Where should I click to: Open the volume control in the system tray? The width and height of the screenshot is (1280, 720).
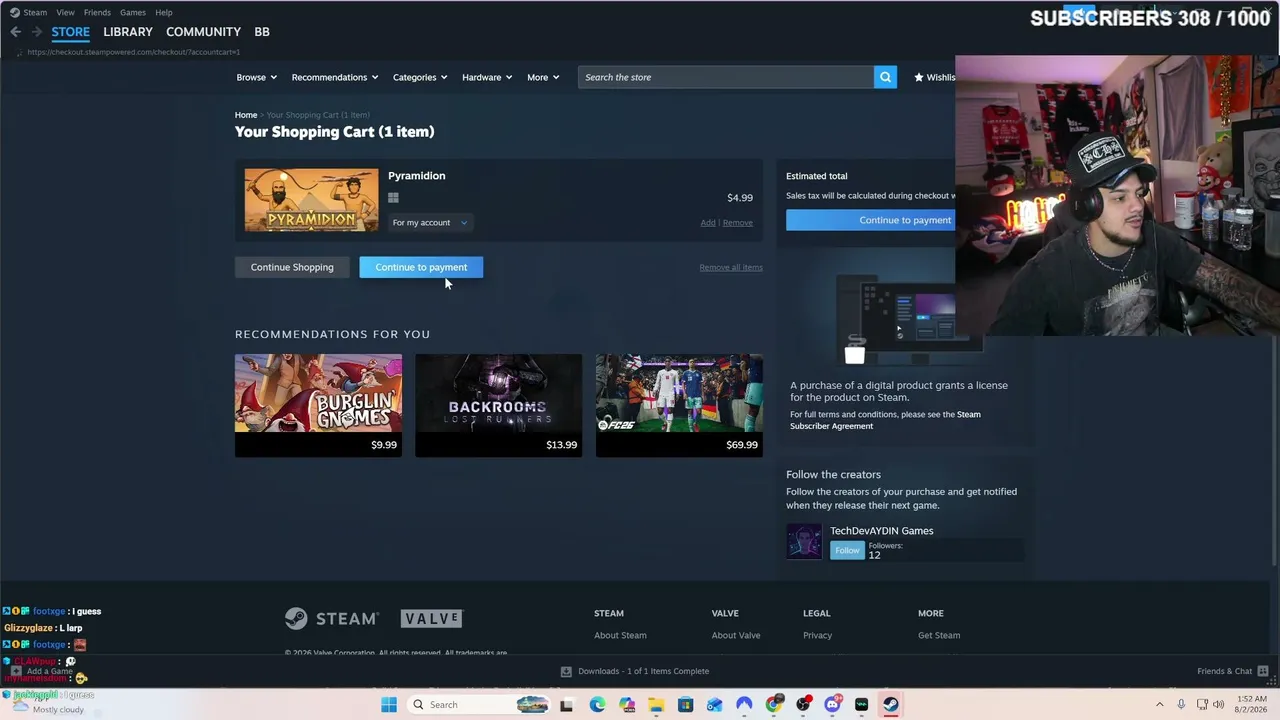click(1218, 704)
